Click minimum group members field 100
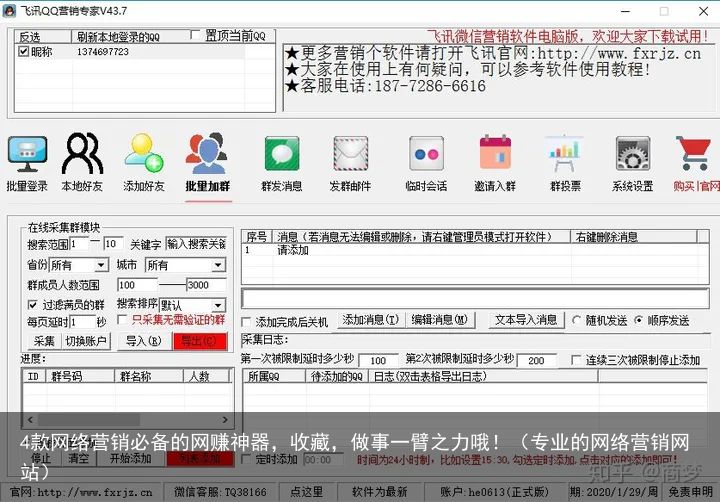 137,285
